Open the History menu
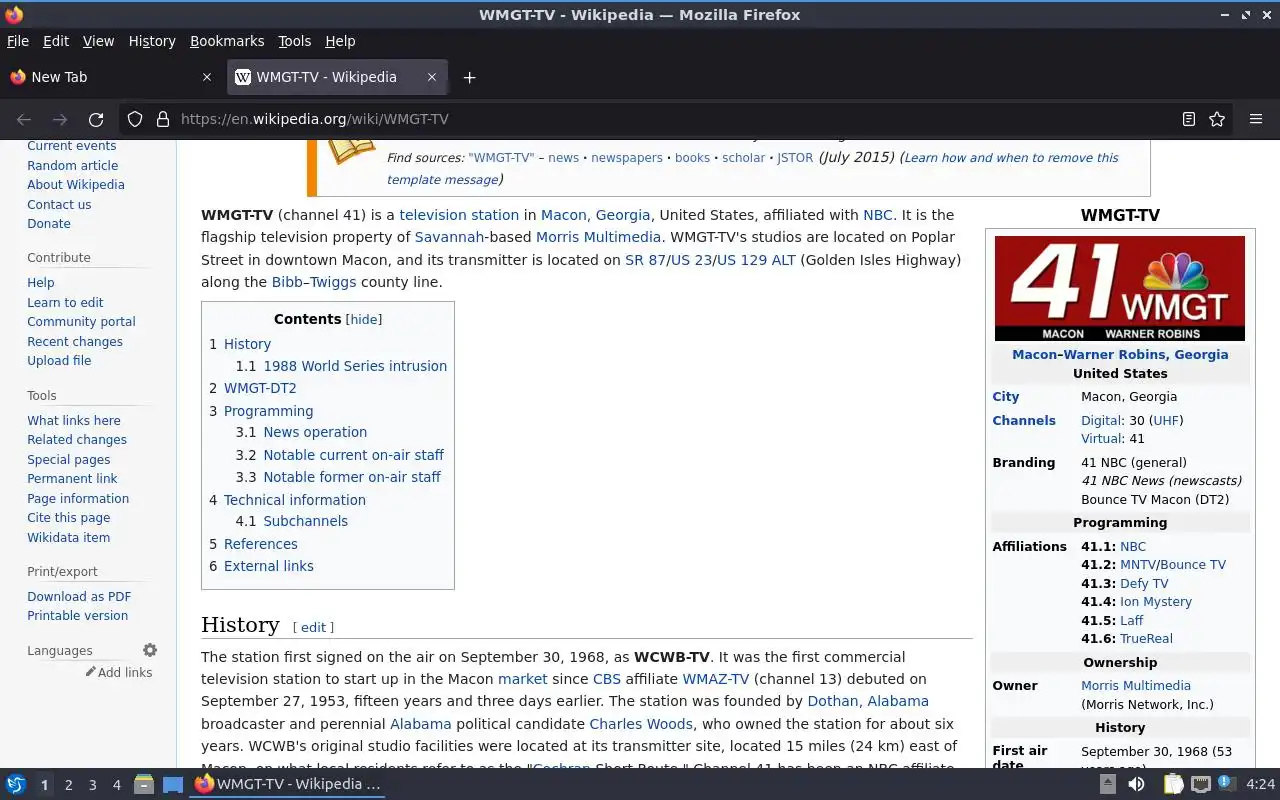The height and width of the screenshot is (800, 1280). click(x=152, y=41)
